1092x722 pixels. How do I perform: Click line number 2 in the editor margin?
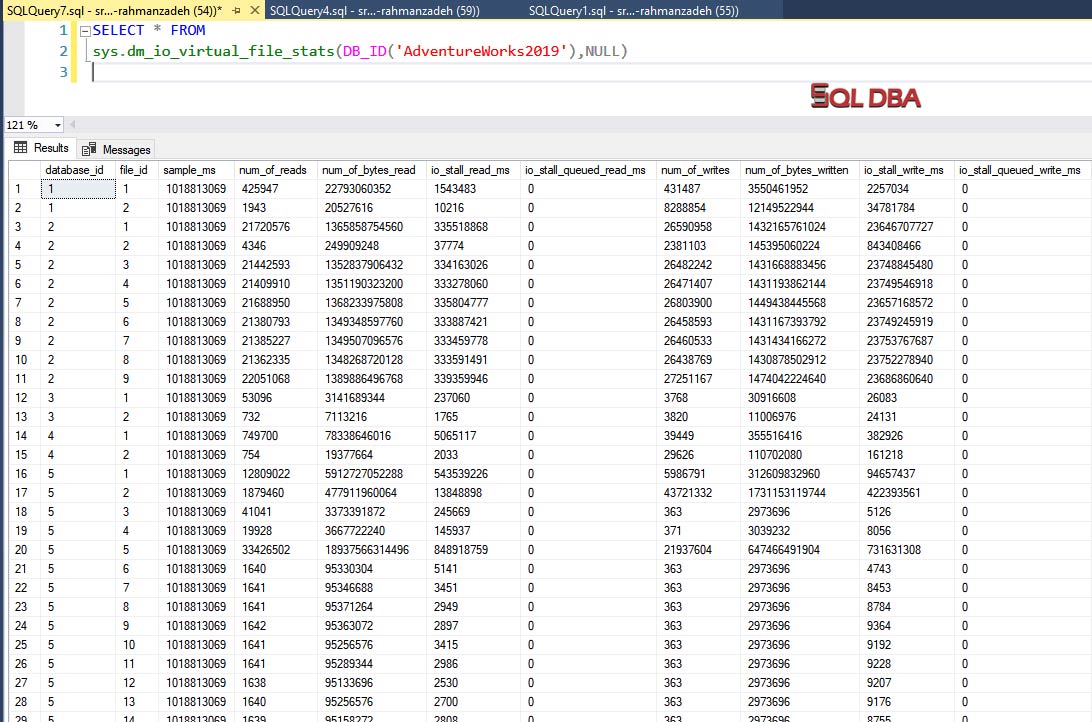[63, 51]
